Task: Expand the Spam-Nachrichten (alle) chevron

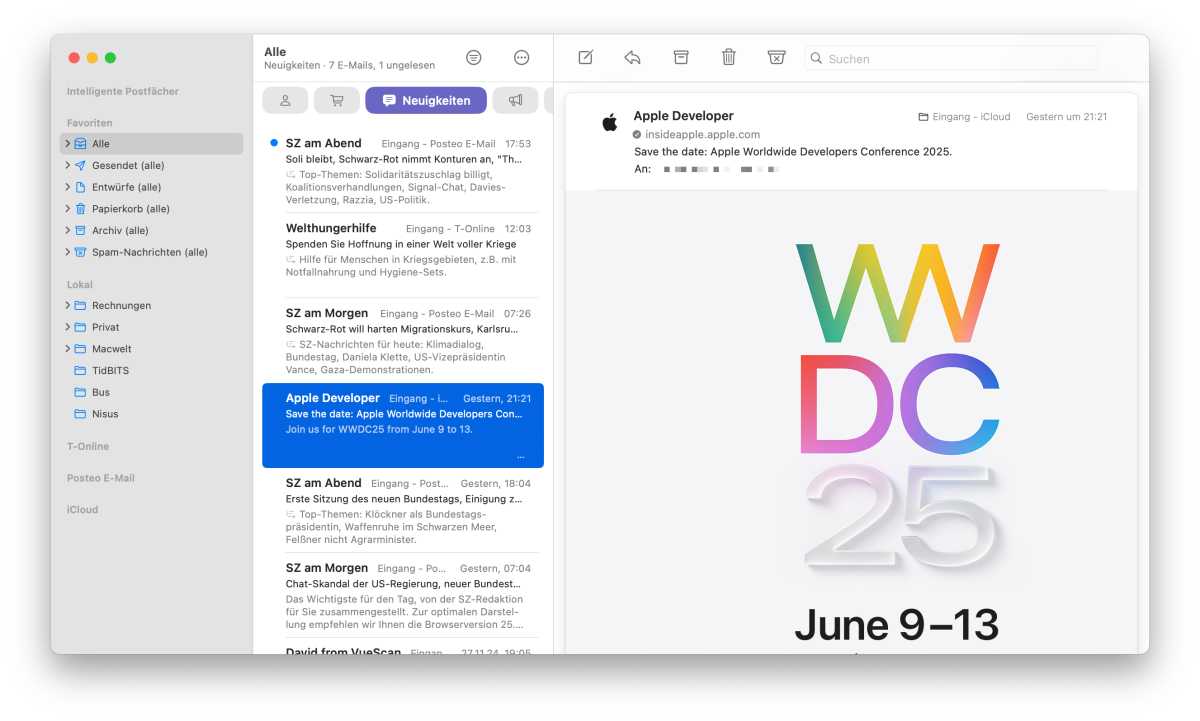Action: pyautogui.click(x=67, y=252)
